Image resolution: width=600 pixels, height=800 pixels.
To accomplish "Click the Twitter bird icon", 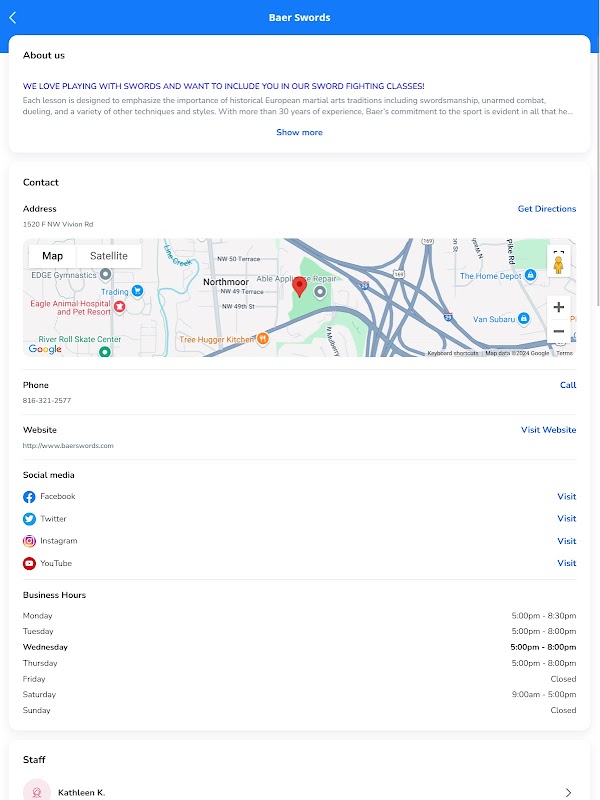I will (x=29, y=519).
